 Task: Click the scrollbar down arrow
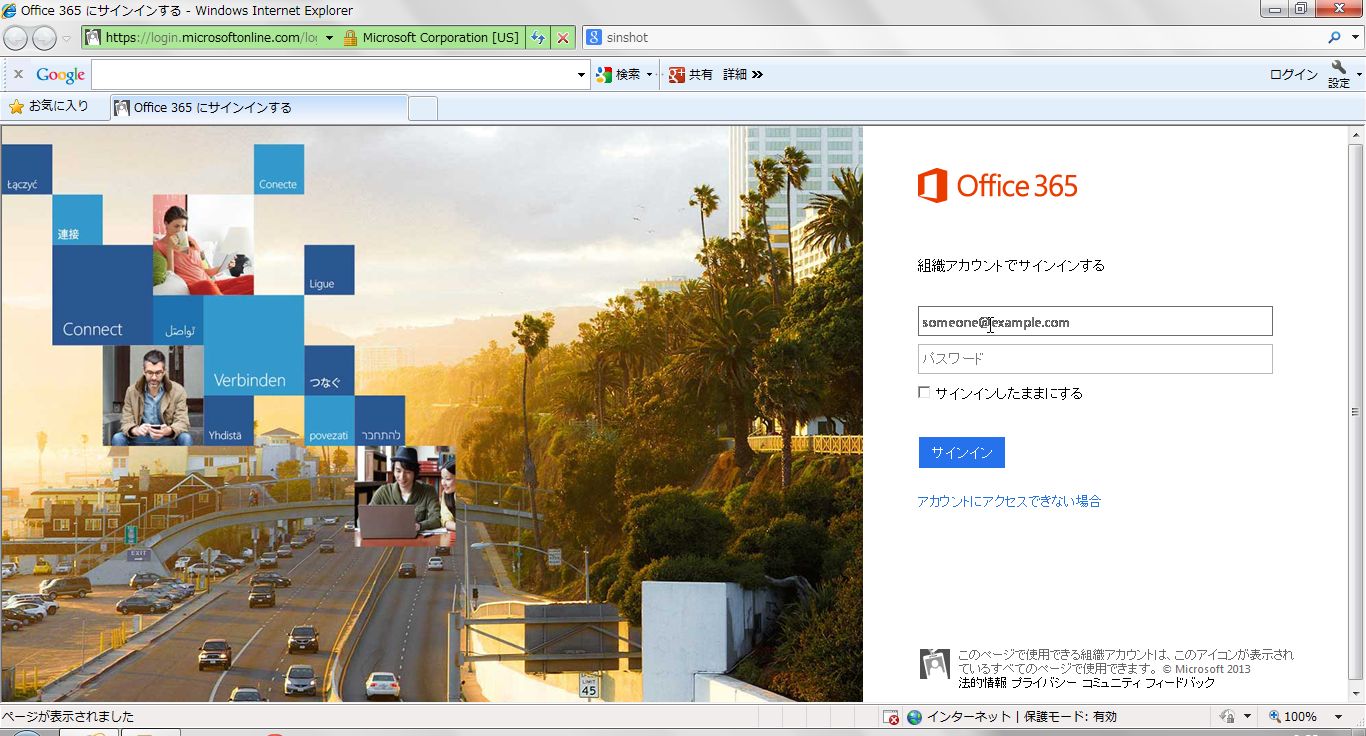(1356, 694)
